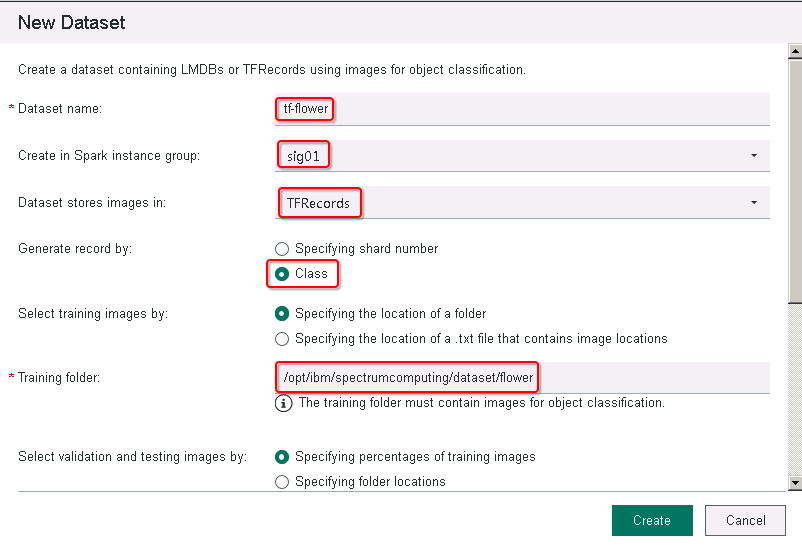The height and width of the screenshot is (550, 802).
Task: Click the scrollbar up arrow
Action: pos(795,51)
